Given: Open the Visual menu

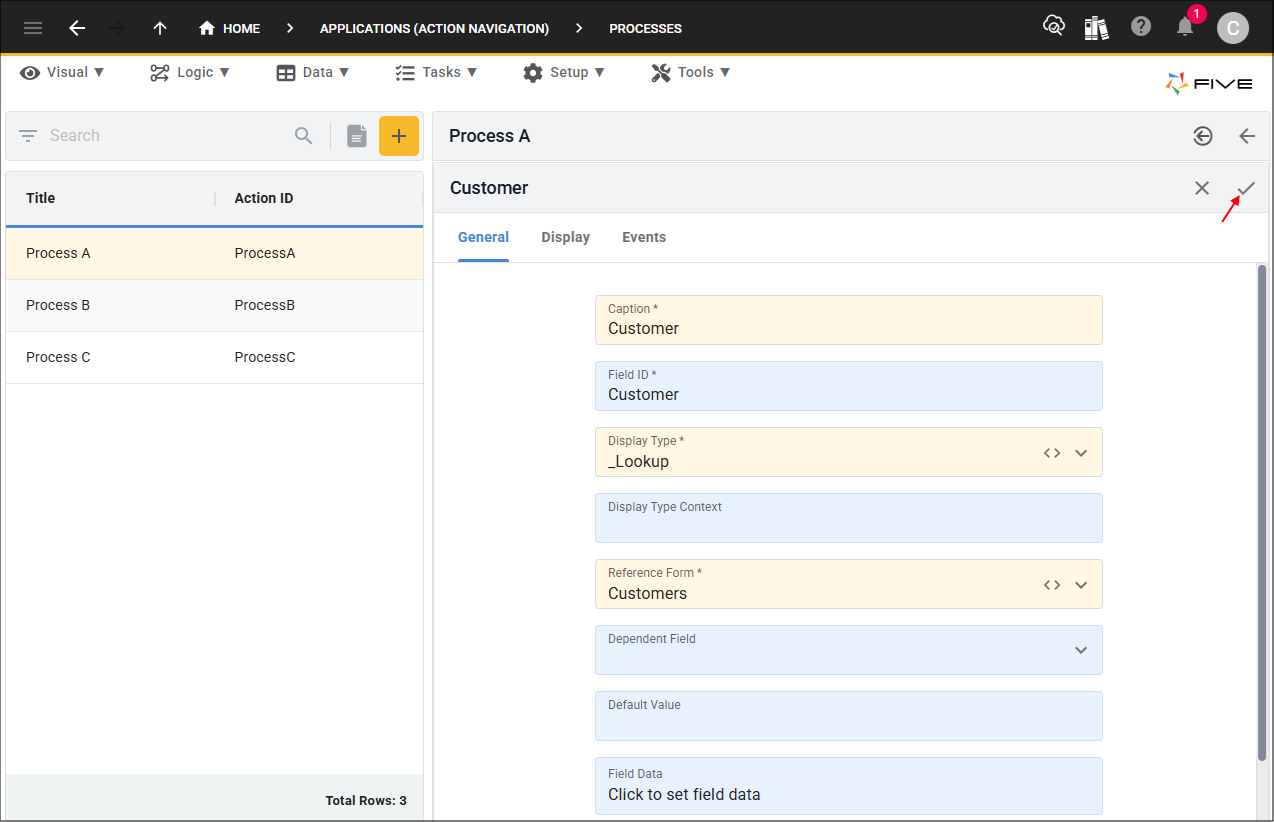Looking at the screenshot, I should 62,72.
